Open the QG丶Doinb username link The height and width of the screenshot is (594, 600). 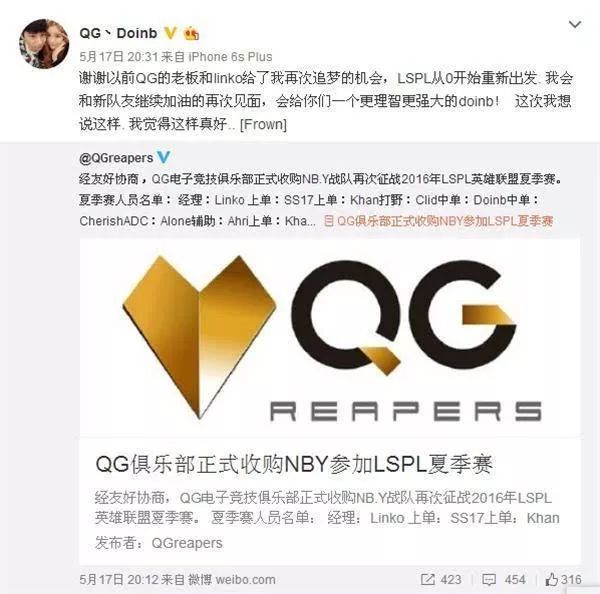pos(118,33)
